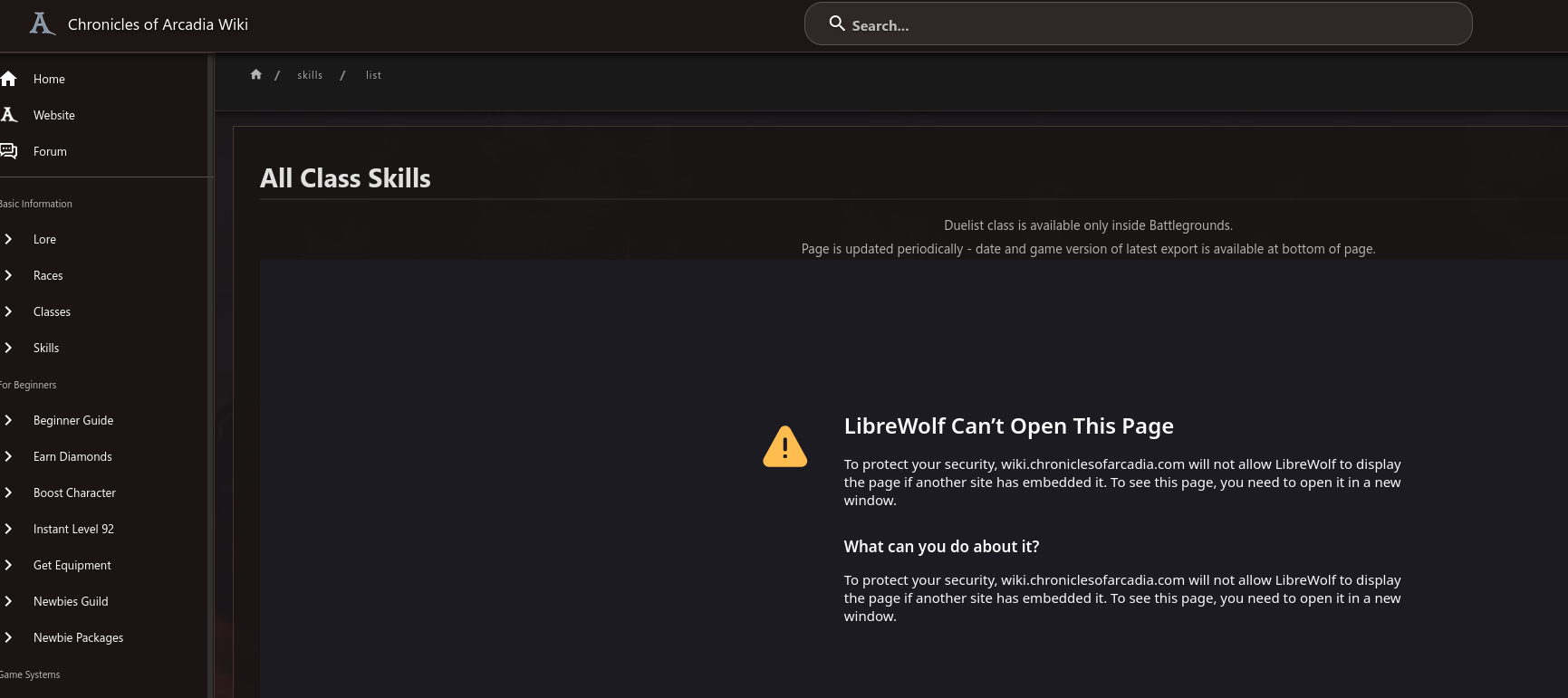Screen dimensions: 1568x698
Task: Expand the Skills chevron
Action: tap(8, 348)
